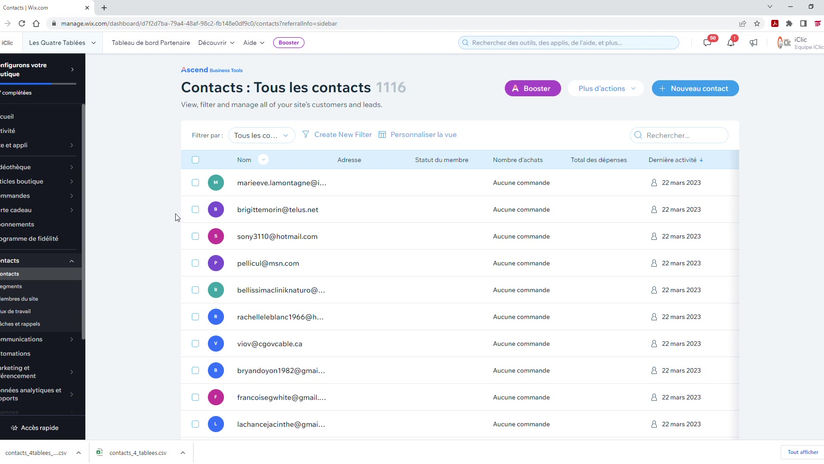Viewport: 824px width, 464px height.
Task: Click the Nouveau contact button
Action: 695,88
